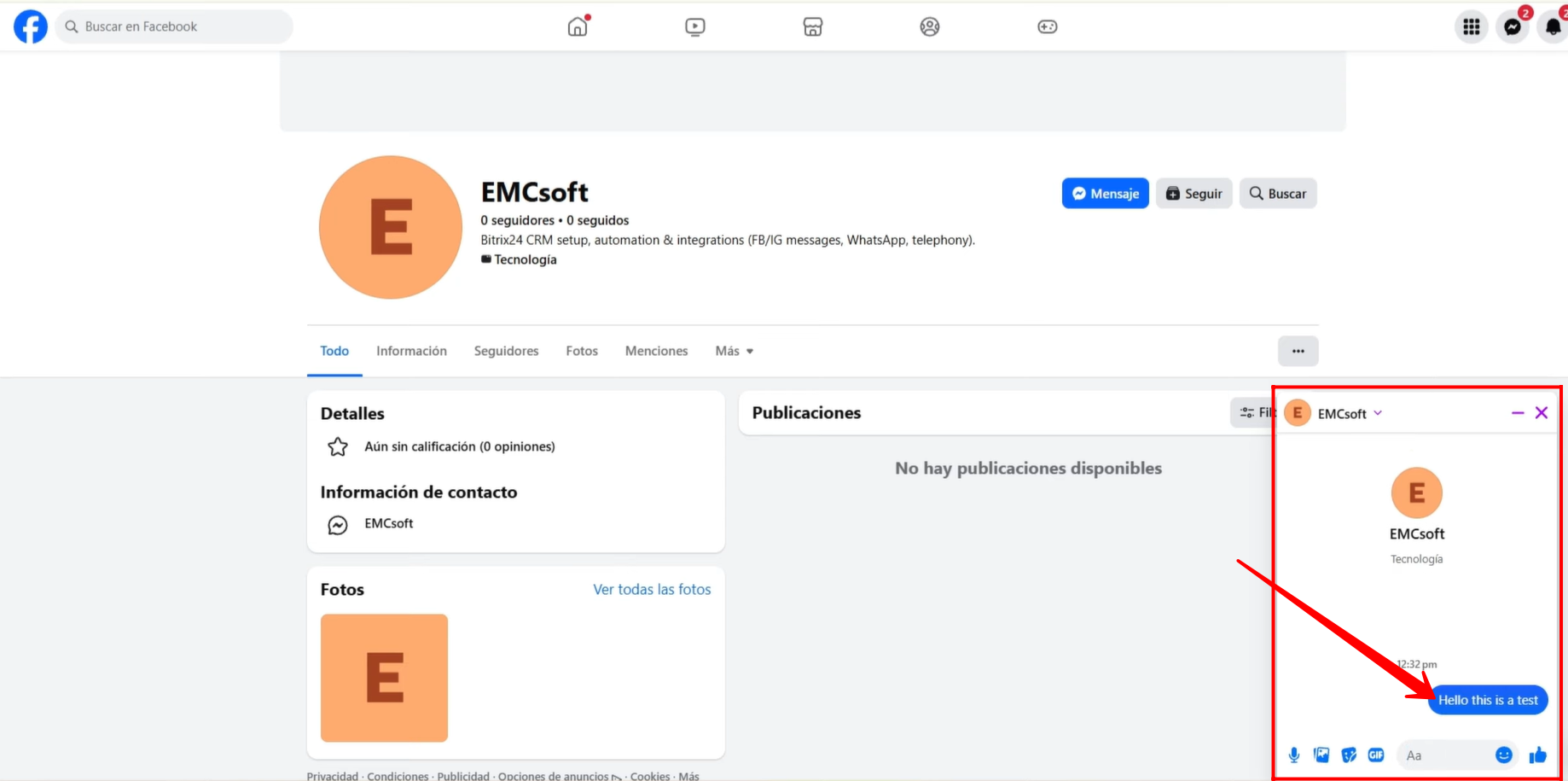Expand the Más tab dropdown
The image size is (1568, 781).
click(x=734, y=351)
